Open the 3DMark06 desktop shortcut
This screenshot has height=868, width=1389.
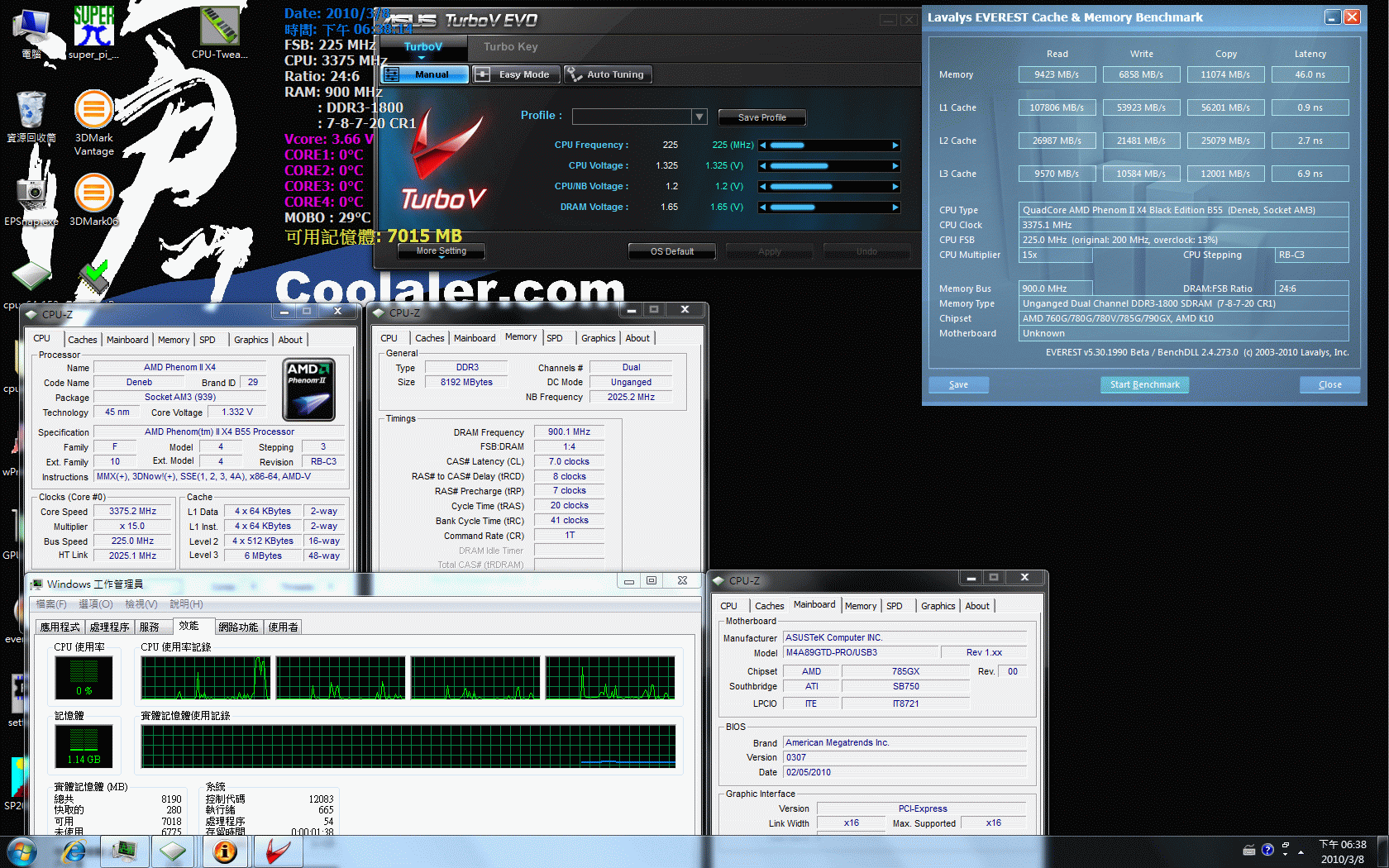pos(93,200)
